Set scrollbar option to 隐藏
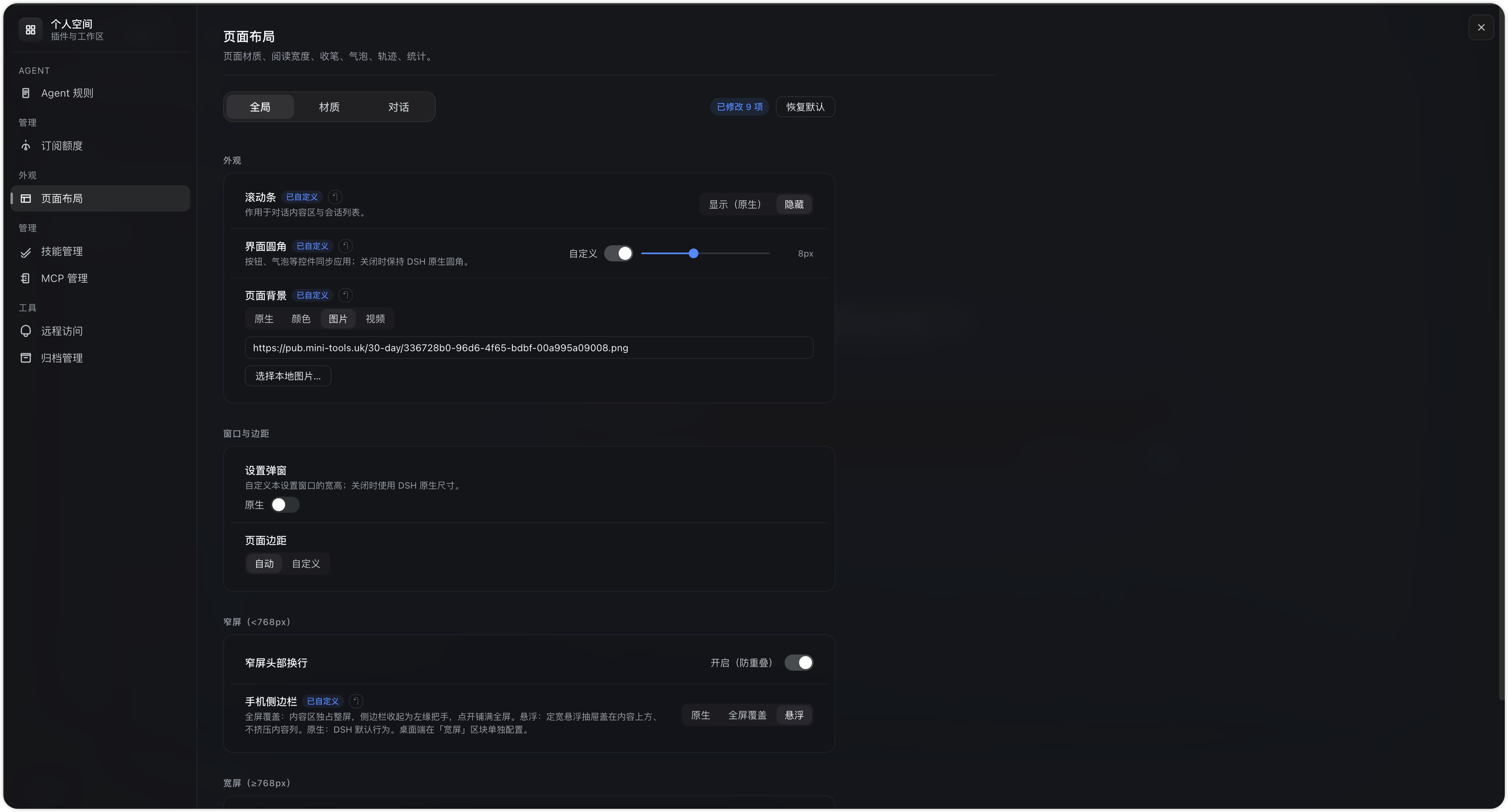Screen dimensions: 1508x812 click(794, 204)
